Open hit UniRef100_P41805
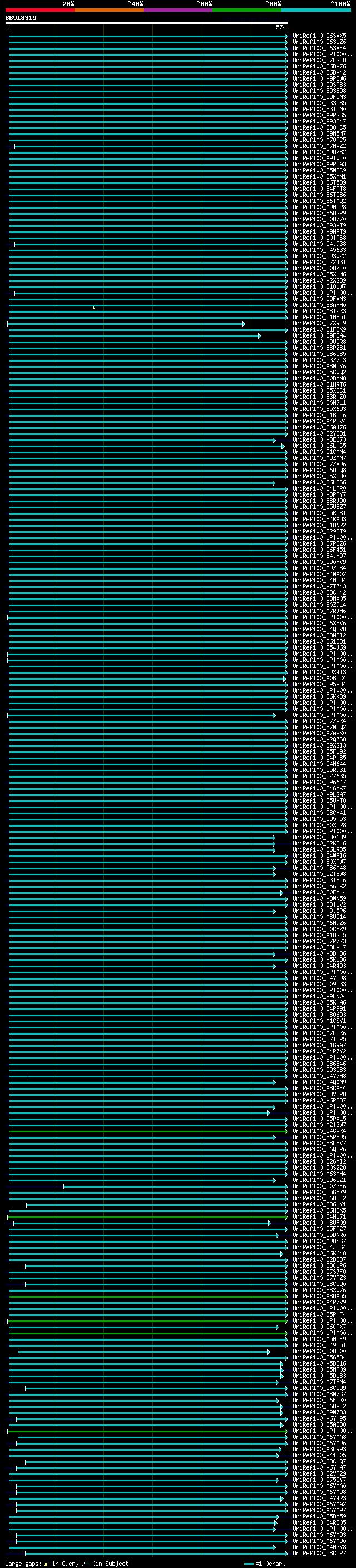 click(x=319, y=1456)
